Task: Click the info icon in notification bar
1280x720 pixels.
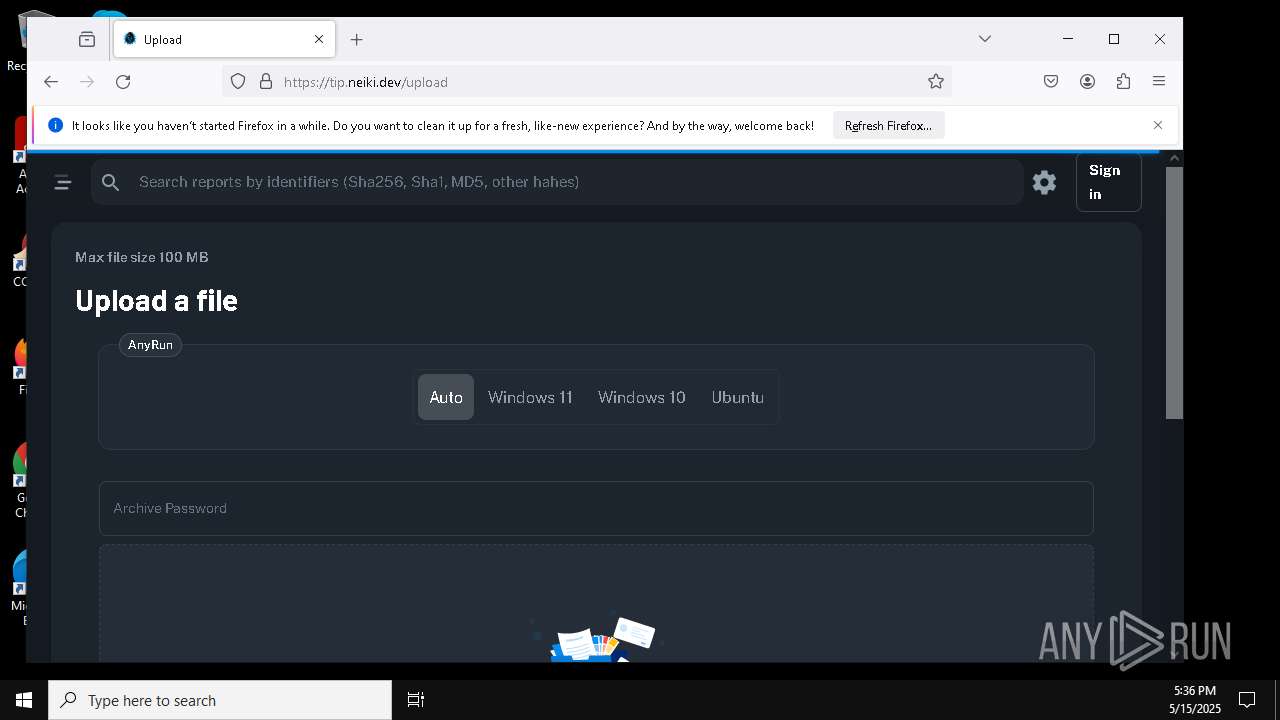Action: 56,125
